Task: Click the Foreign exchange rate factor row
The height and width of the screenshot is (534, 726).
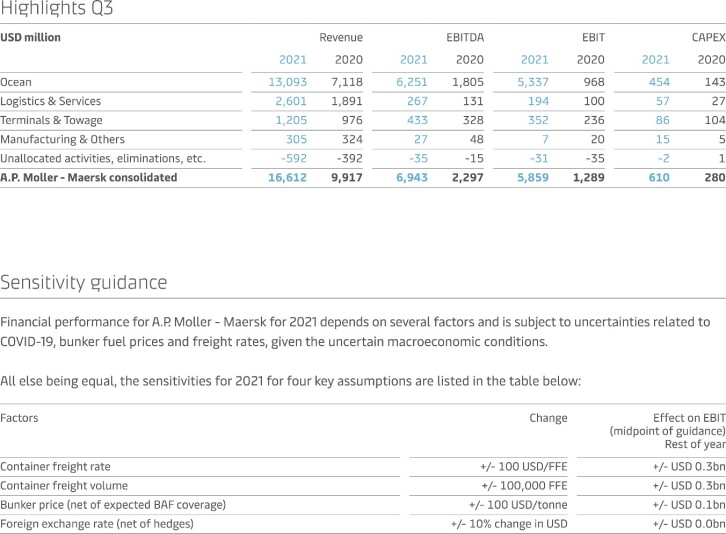Action: (97, 523)
